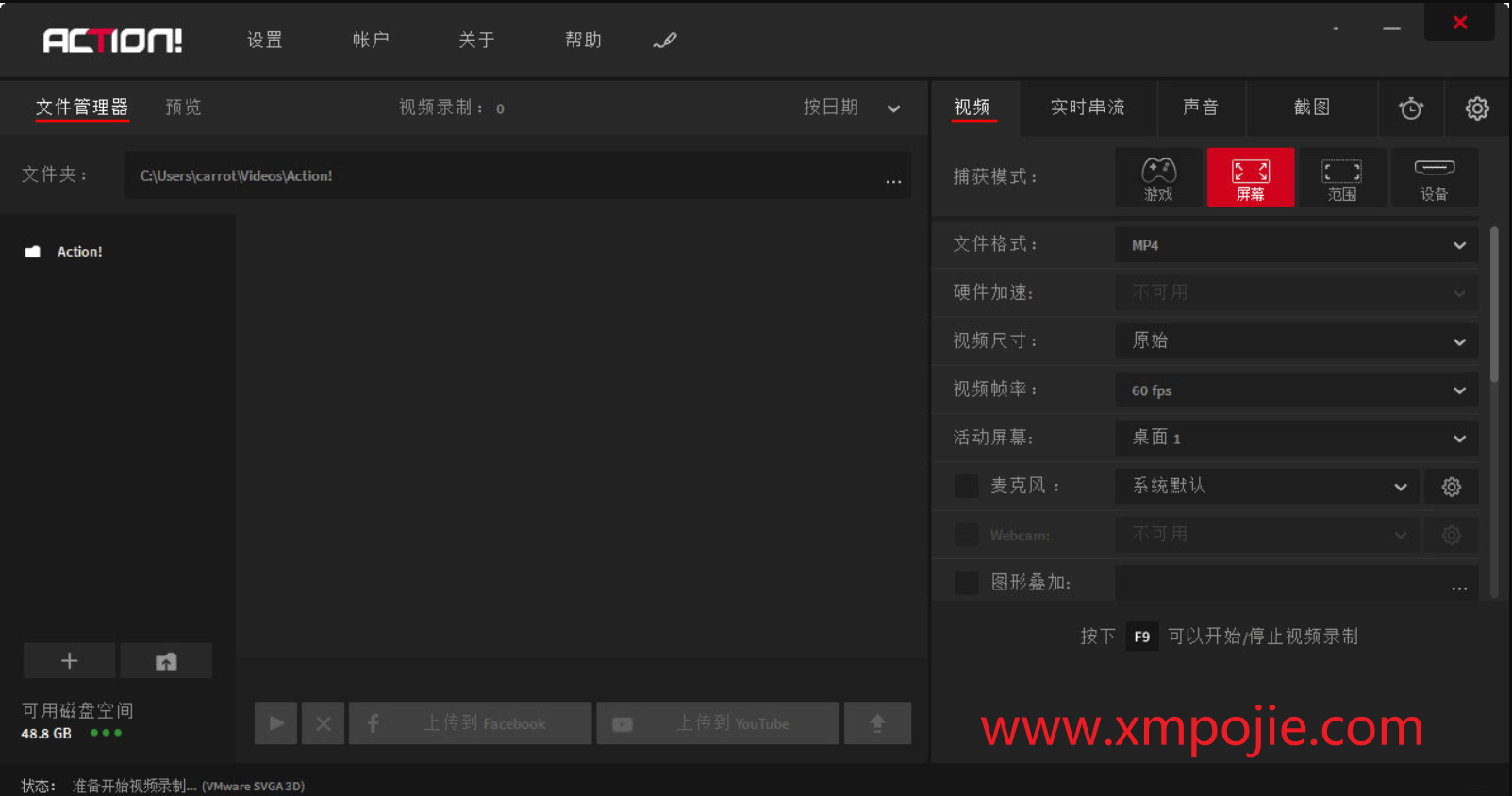Open the 帮助 menu
Viewport: 1512px width, 796px height.
point(583,40)
